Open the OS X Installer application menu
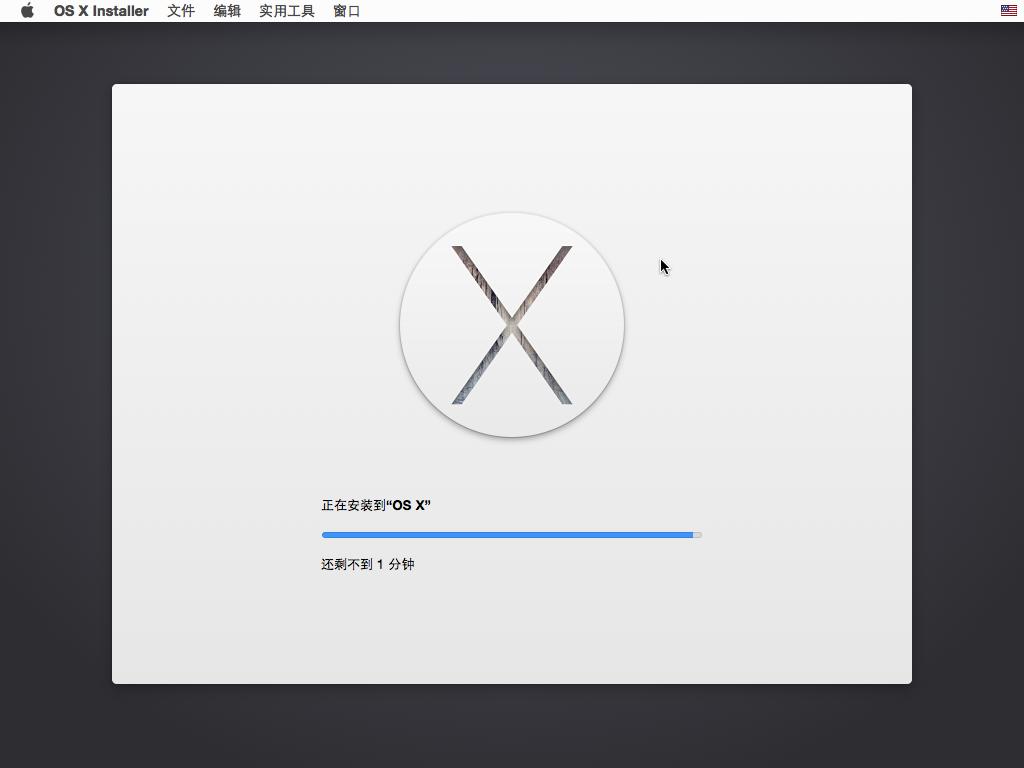Image resolution: width=1024 pixels, height=768 pixels. coord(101,11)
